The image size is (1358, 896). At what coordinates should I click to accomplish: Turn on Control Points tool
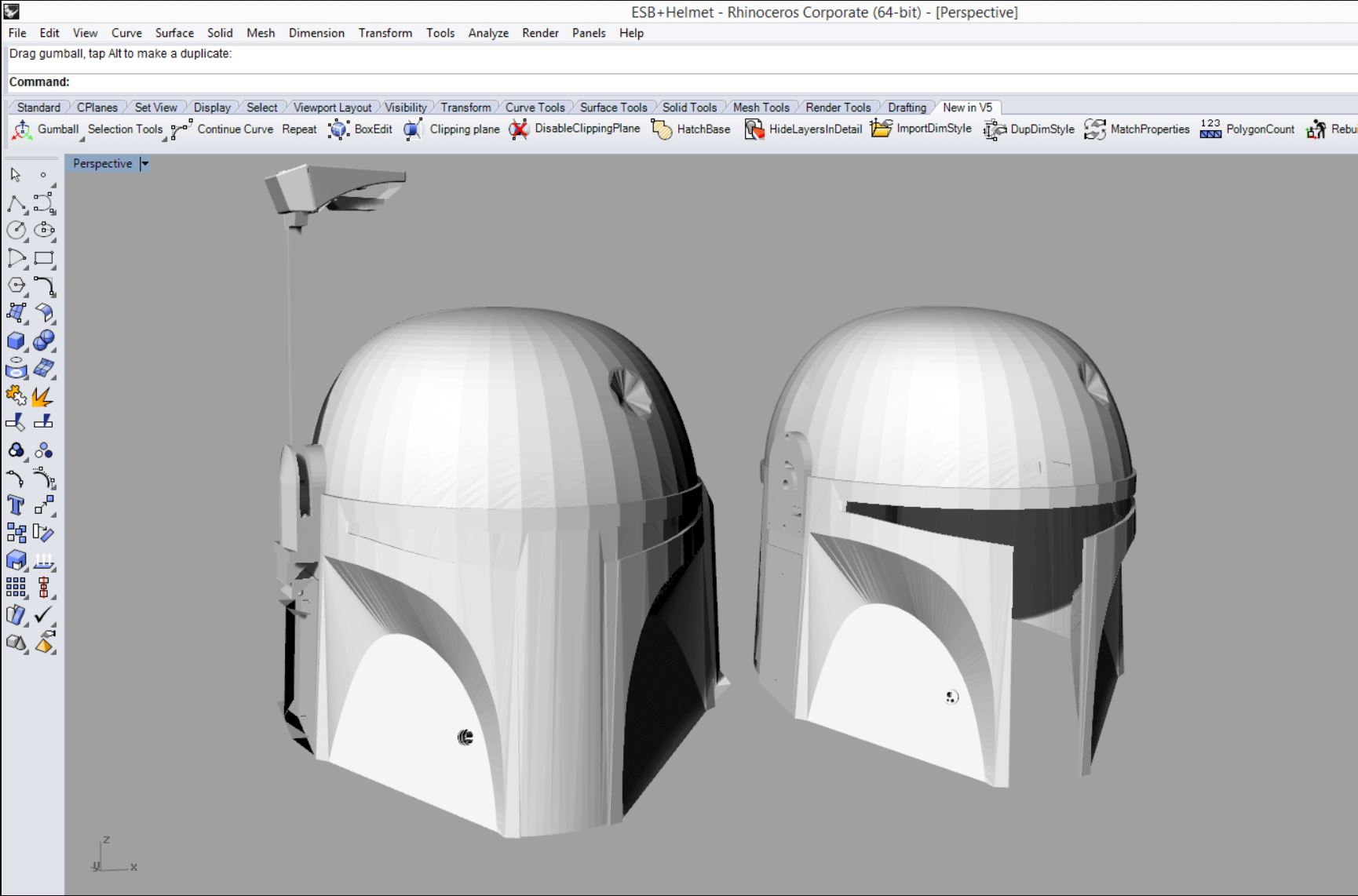tap(44, 478)
